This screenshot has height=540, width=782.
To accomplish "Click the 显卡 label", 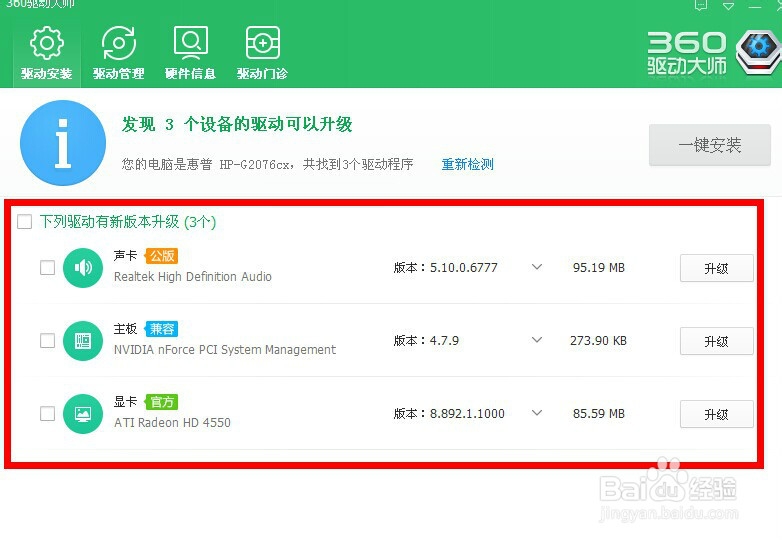I will point(125,402).
